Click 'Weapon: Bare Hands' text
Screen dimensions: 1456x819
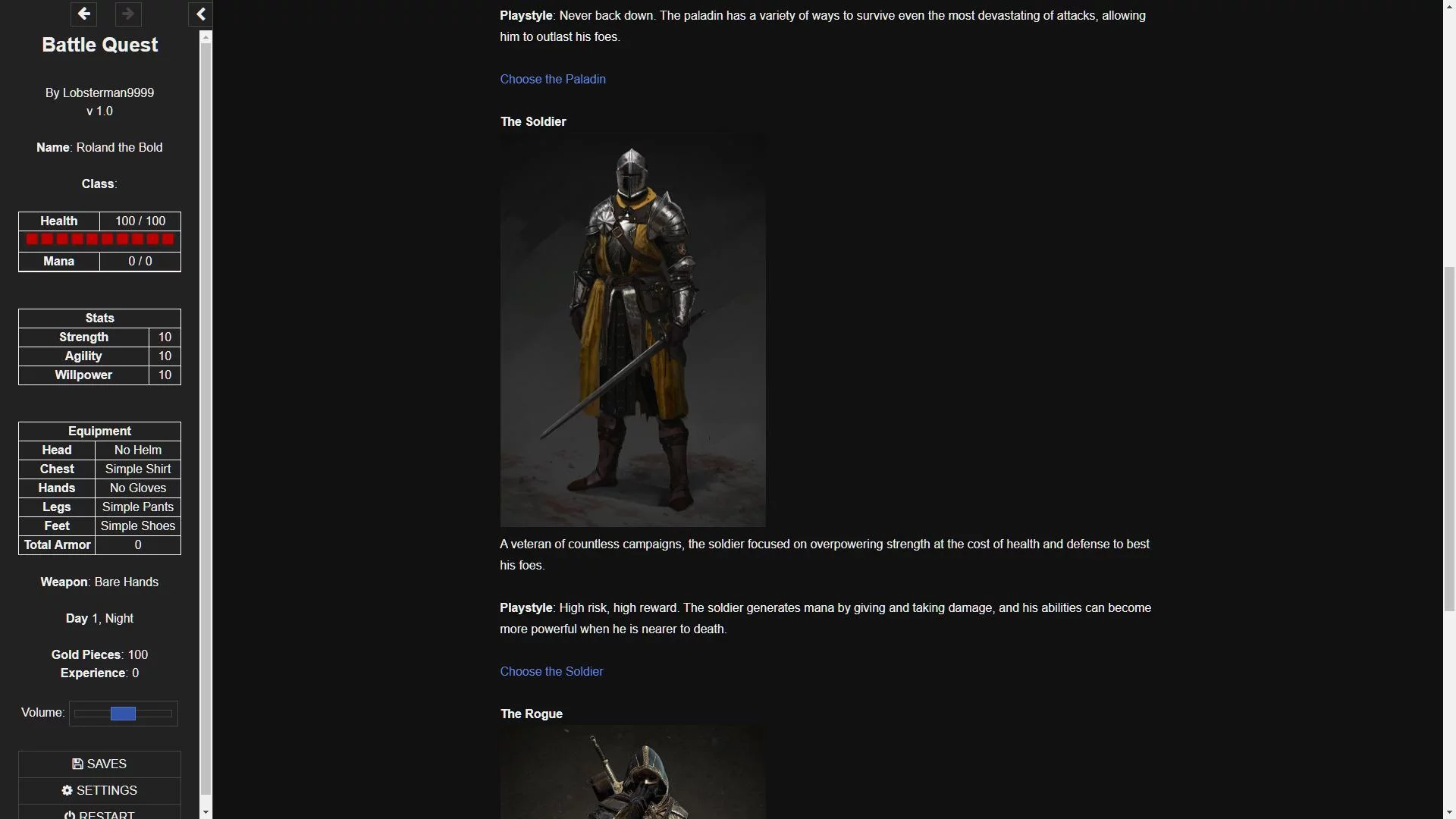click(99, 582)
